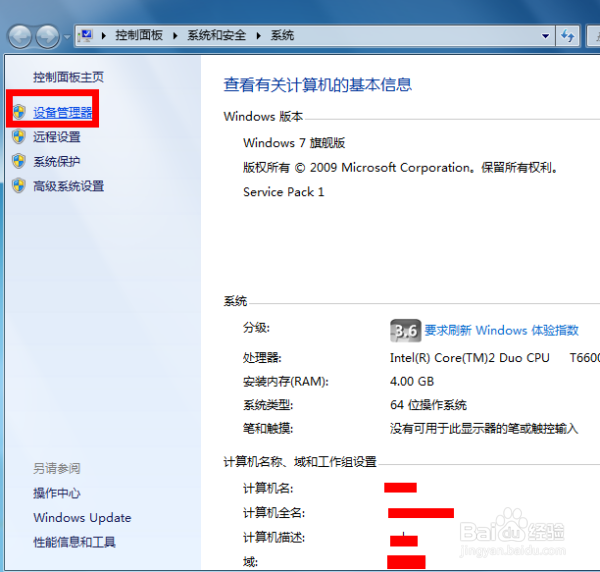Screen dimensions: 600x572
Task: Open recent pages dropdown next to Forward
Action: pos(67,37)
